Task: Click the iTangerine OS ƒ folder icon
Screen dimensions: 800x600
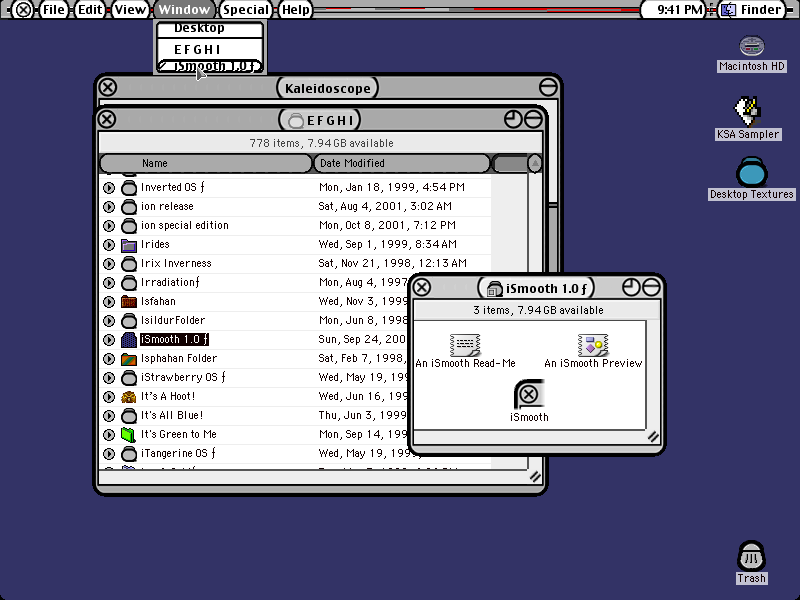Action: tap(129, 454)
